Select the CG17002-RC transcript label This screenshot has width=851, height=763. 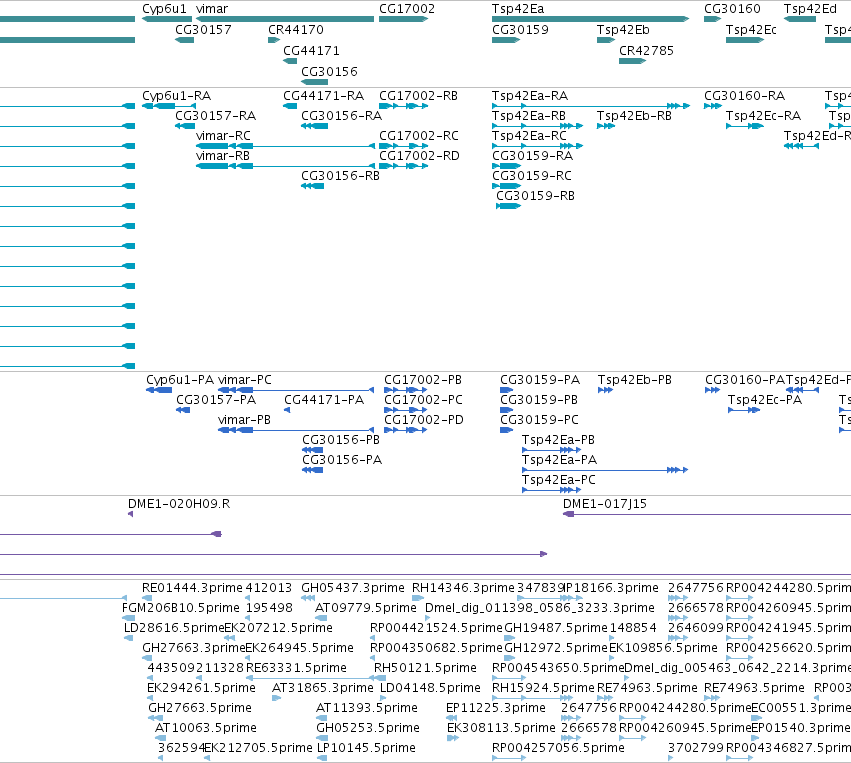[x=418, y=136]
